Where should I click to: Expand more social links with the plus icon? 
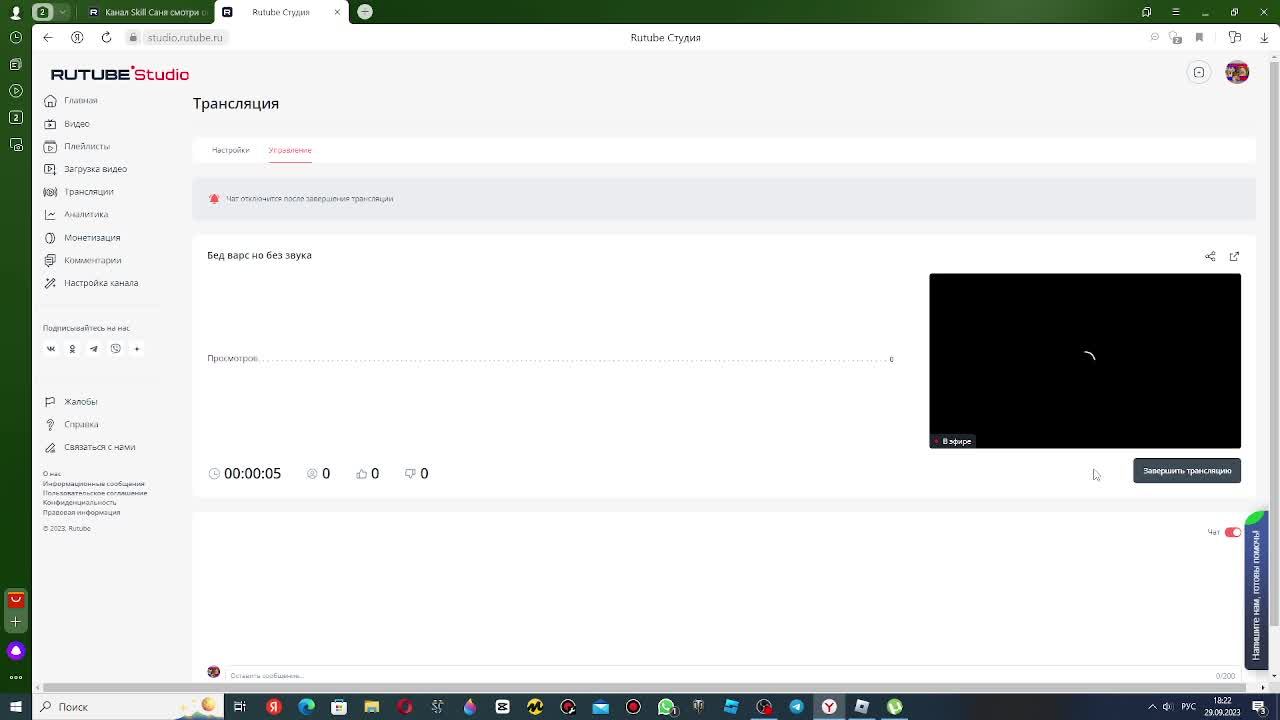(x=137, y=349)
